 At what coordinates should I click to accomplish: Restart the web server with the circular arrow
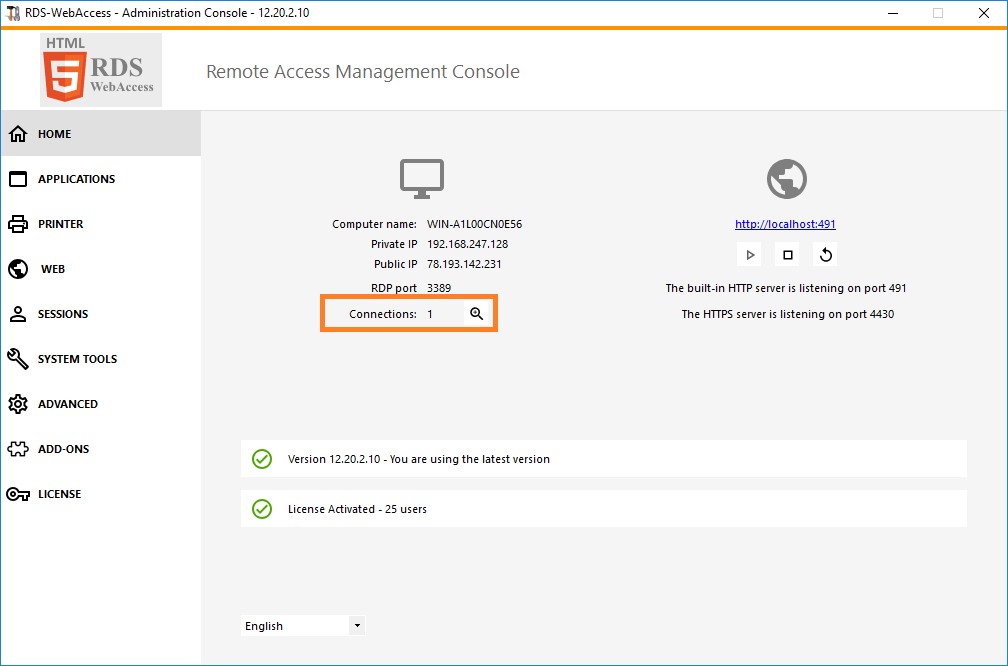click(825, 255)
